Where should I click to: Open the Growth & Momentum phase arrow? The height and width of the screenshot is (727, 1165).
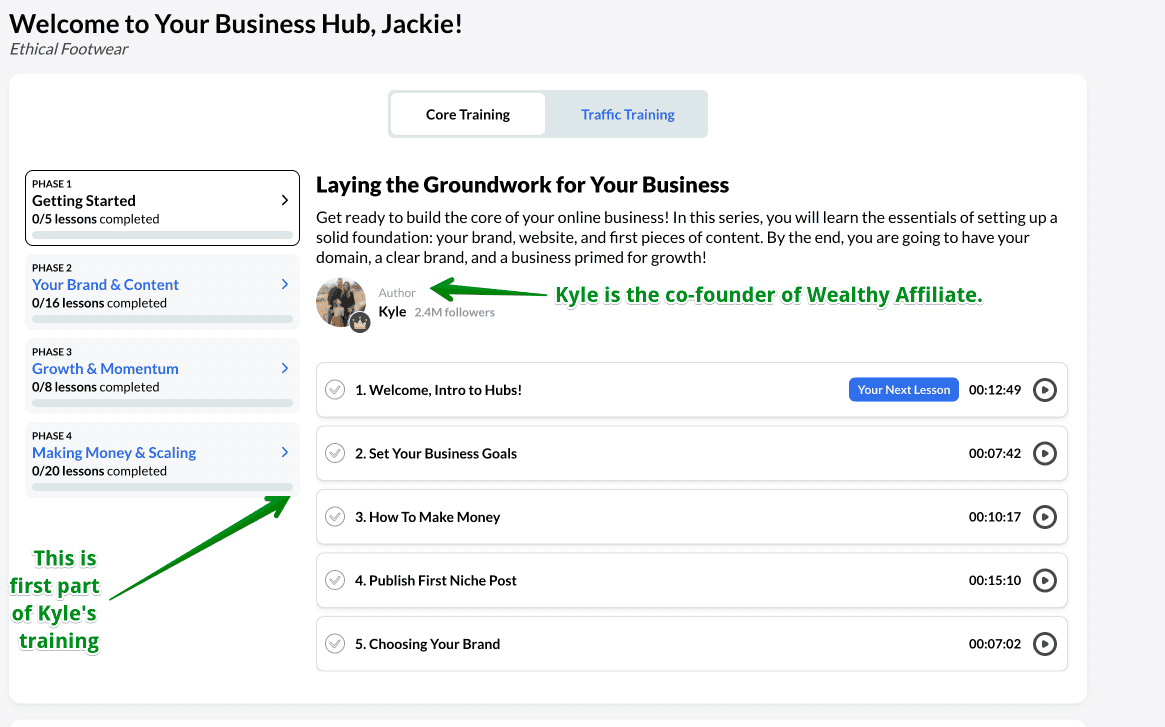pos(285,368)
